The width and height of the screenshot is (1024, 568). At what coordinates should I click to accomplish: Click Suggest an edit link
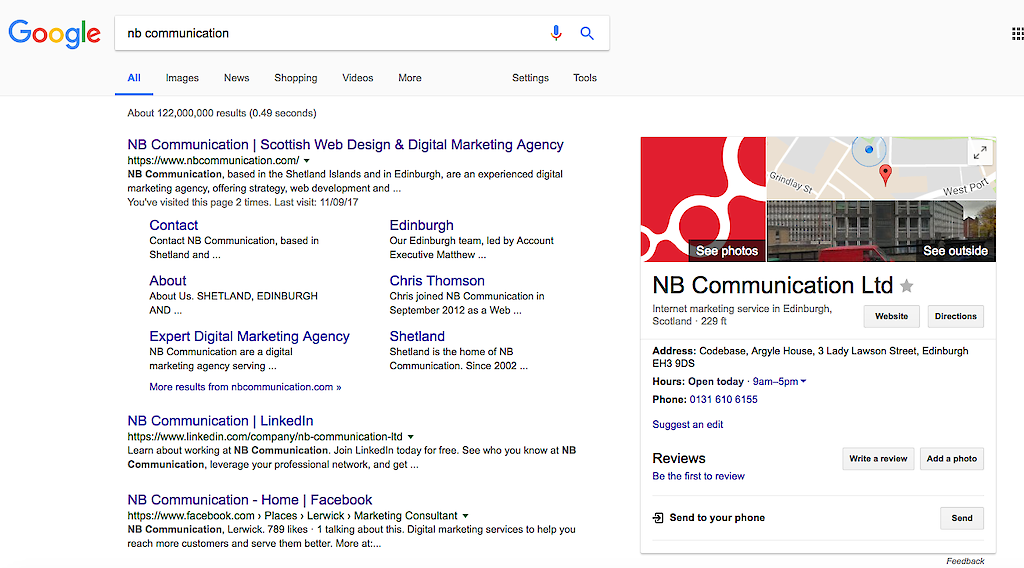[688, 424]
